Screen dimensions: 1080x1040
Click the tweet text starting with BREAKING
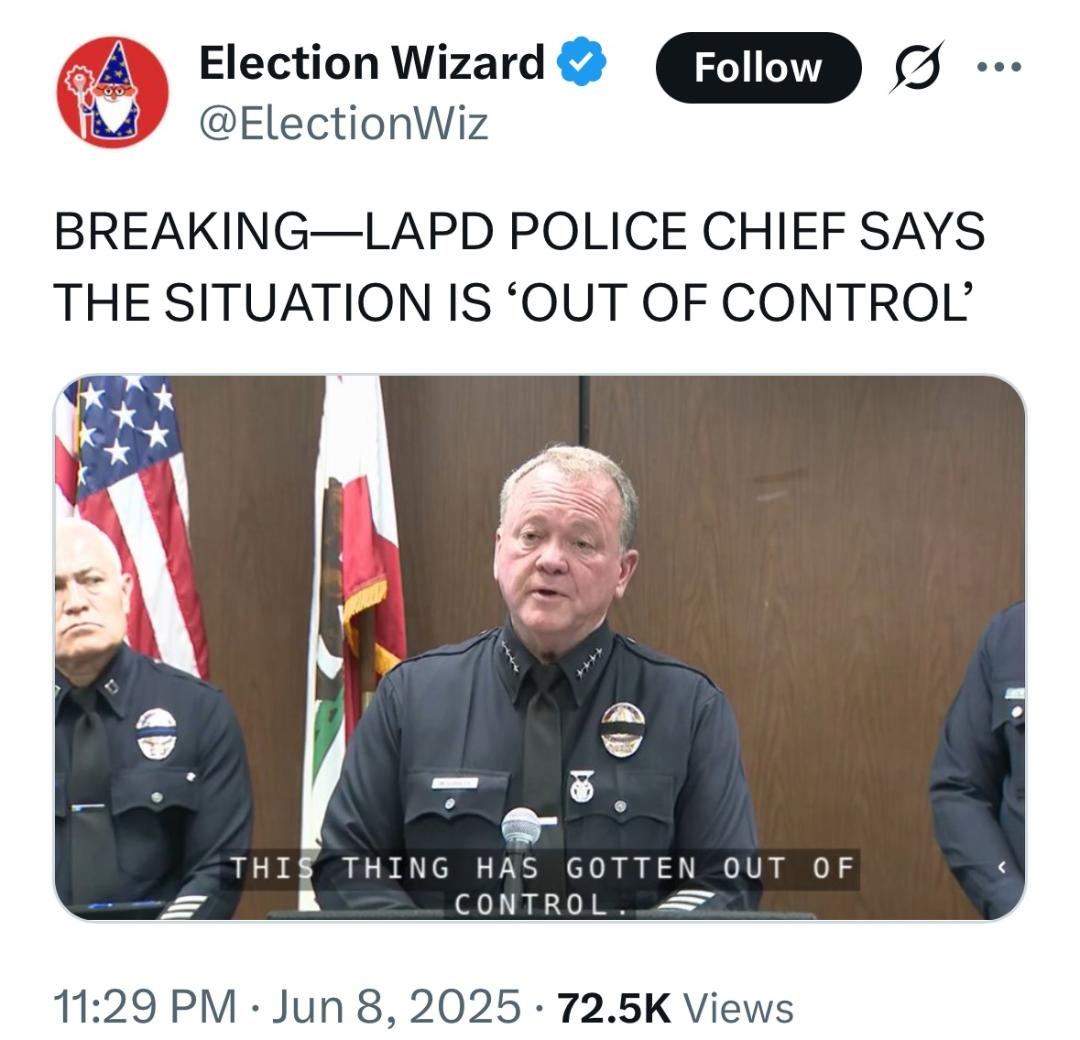coord(519,266)
